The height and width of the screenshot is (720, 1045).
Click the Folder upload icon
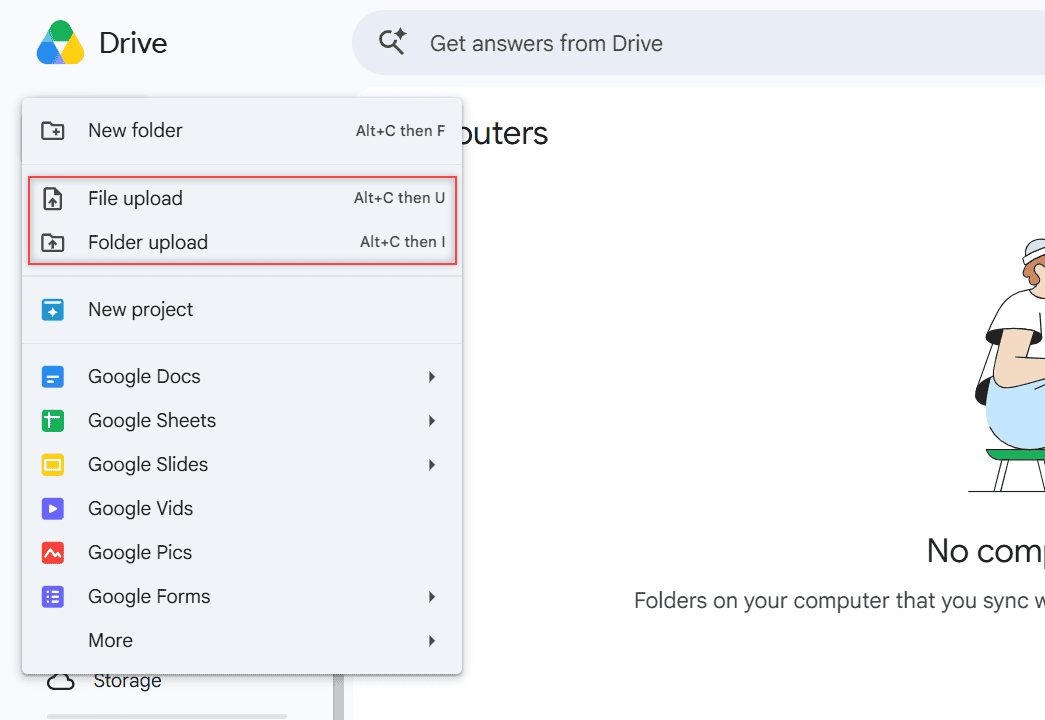[53, 243]
